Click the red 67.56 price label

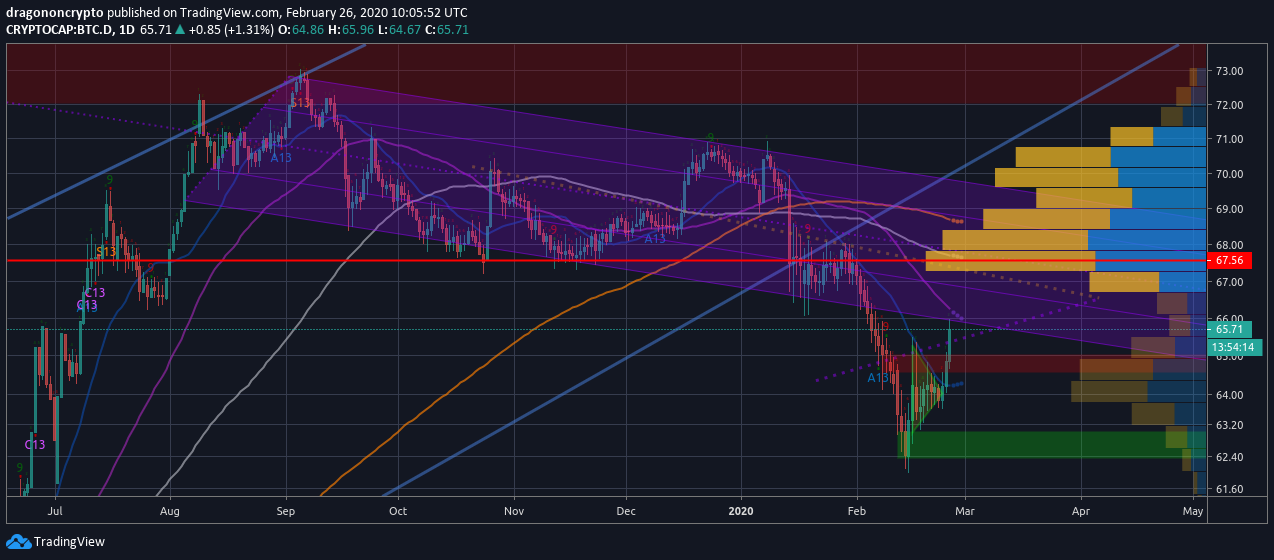click(x=1228, y=260)
